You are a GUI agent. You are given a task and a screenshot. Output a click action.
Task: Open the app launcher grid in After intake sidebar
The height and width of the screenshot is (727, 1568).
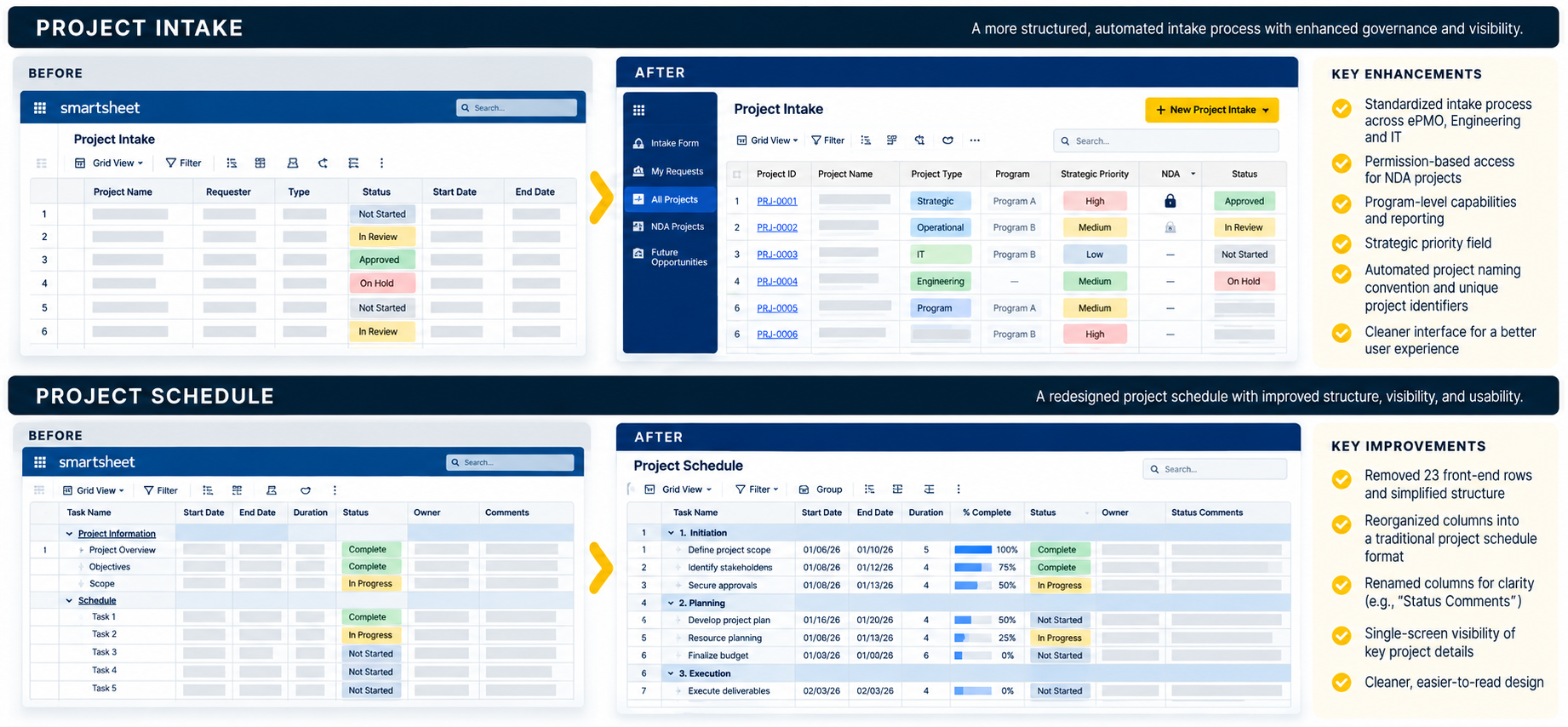638,110
